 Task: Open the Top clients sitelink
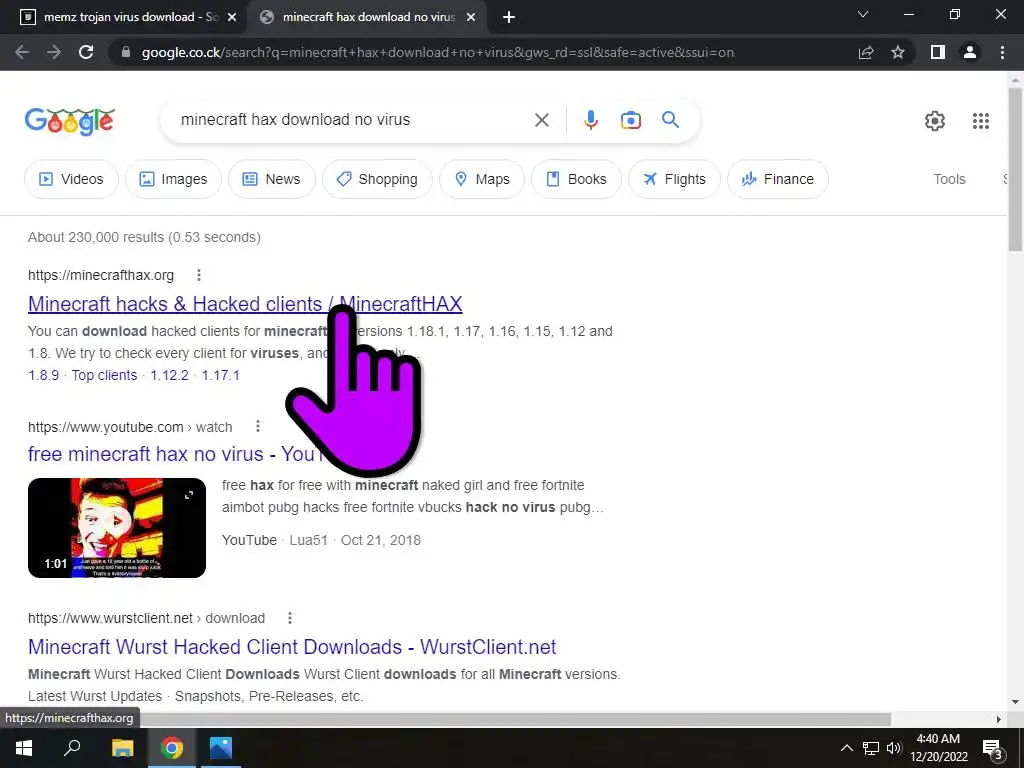pyautogui.click(x=104, y=376)
